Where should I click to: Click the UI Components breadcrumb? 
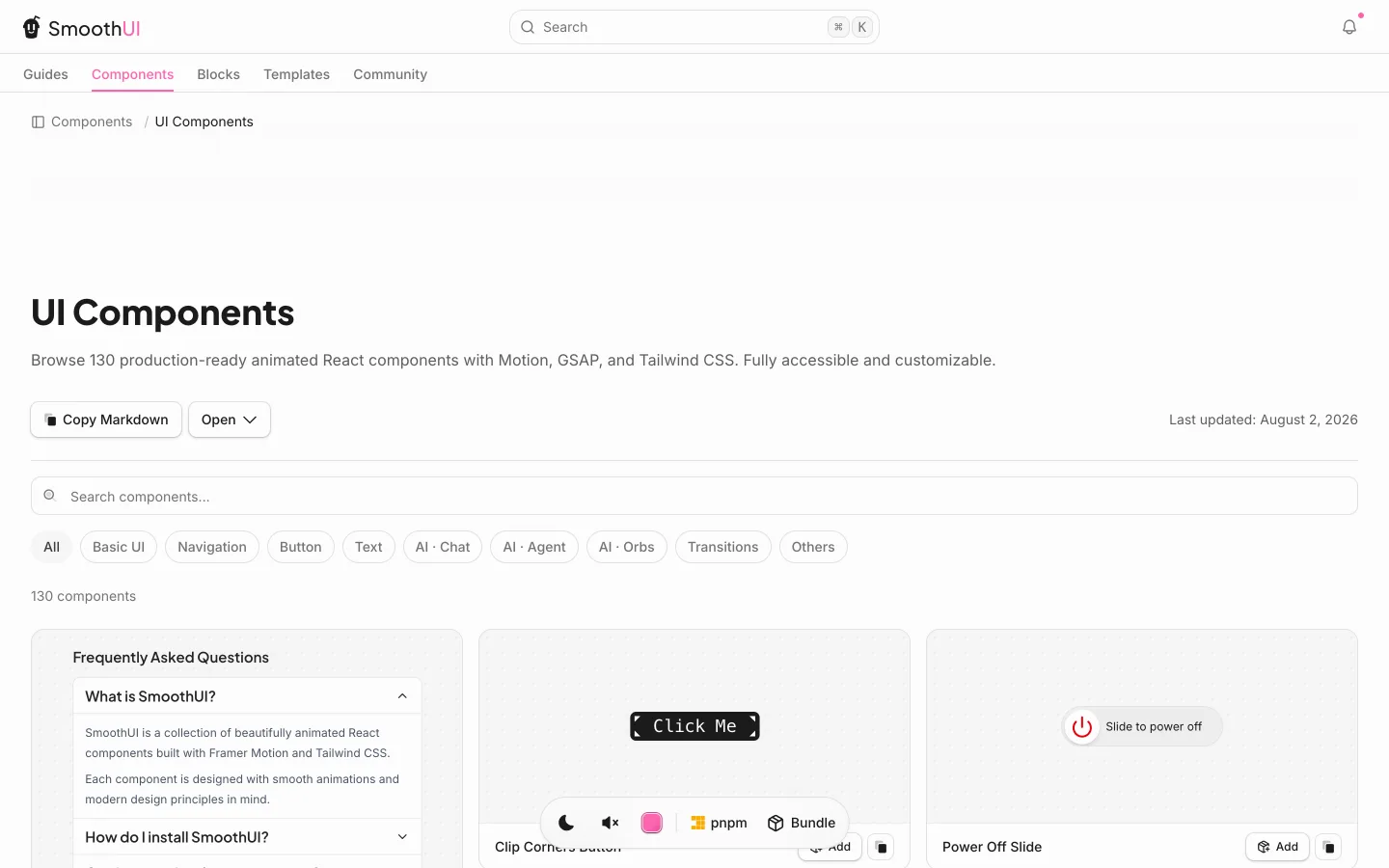(204, 122)
